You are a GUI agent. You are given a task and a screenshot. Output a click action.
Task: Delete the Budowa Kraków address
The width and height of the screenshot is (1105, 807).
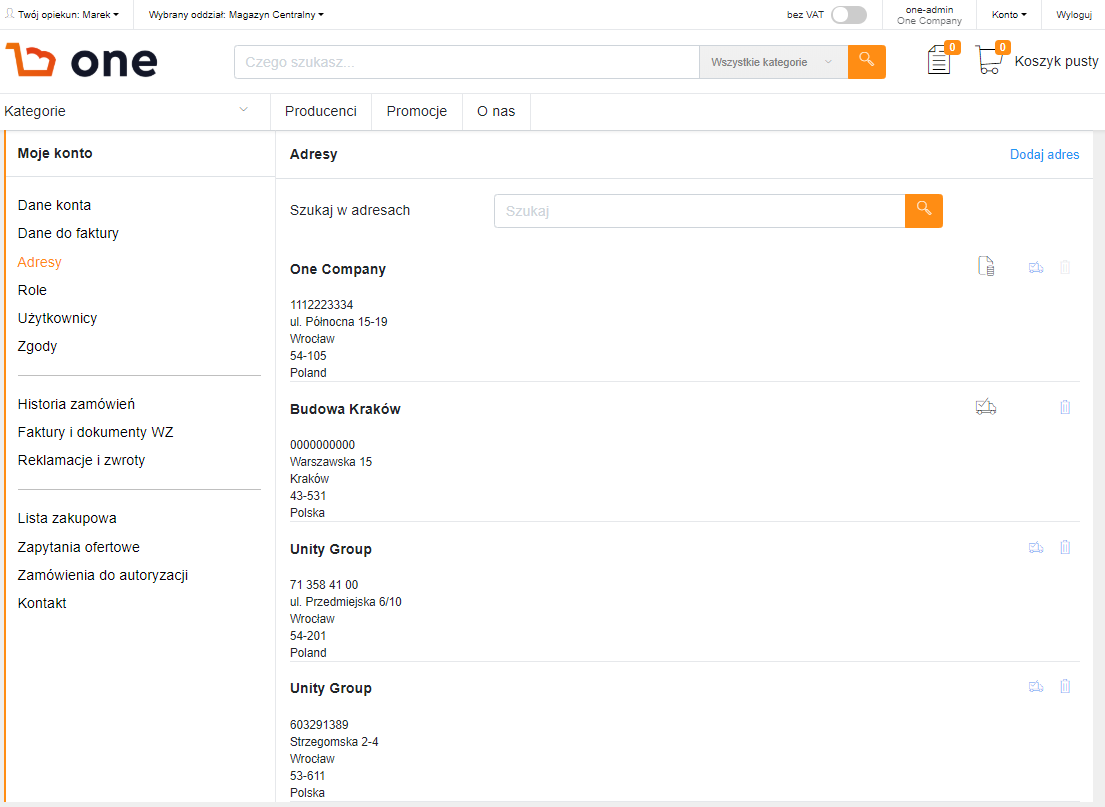coord(1065,407)
